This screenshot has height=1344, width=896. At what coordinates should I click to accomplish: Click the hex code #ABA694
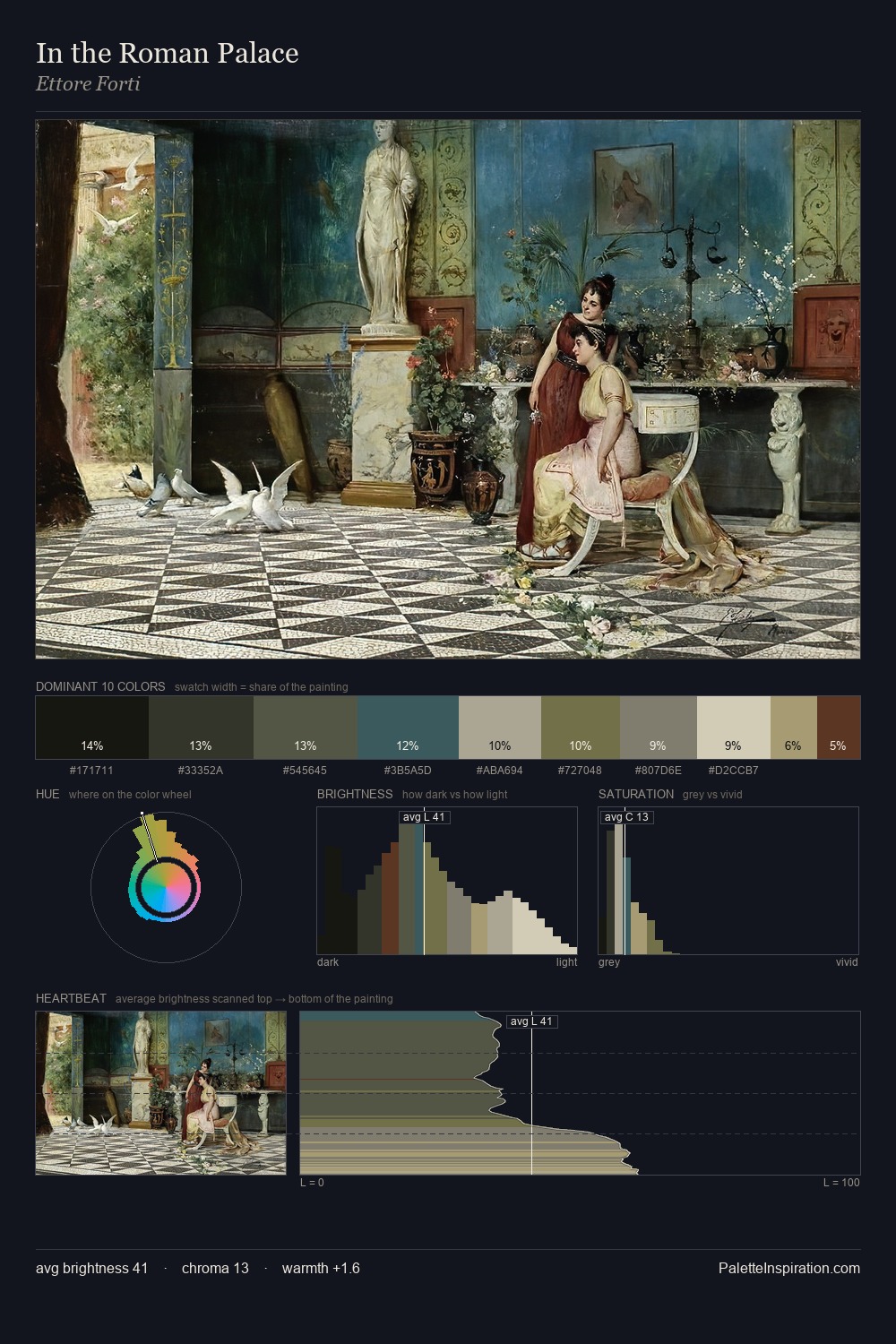(x=500, y=771)
